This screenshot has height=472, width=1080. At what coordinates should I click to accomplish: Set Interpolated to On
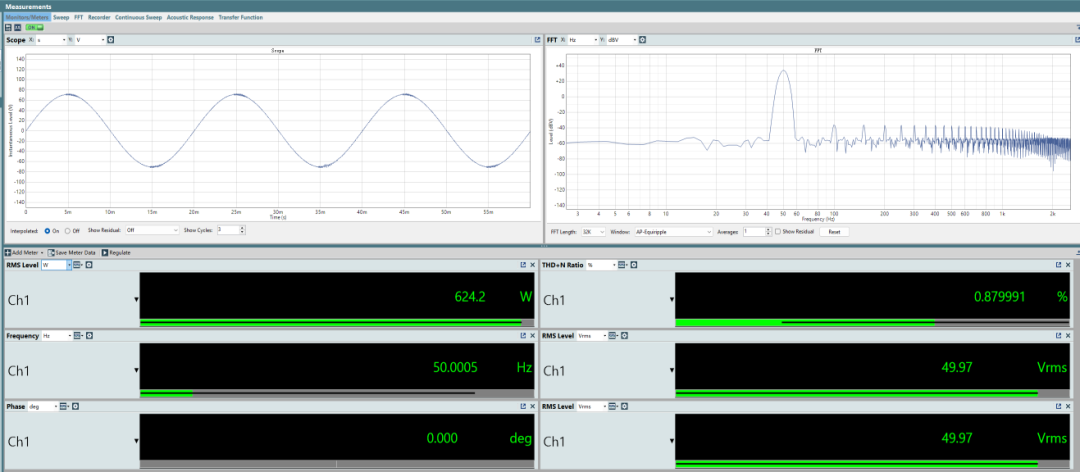coord(47,230)
